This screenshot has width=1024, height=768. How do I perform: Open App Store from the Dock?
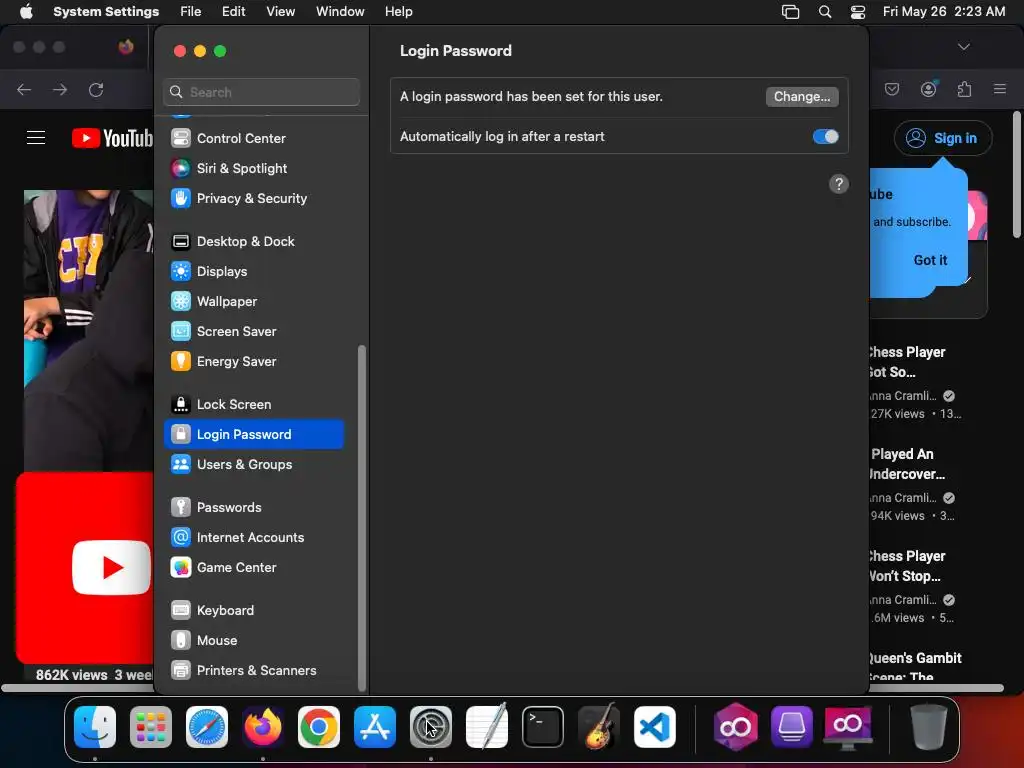375,727
